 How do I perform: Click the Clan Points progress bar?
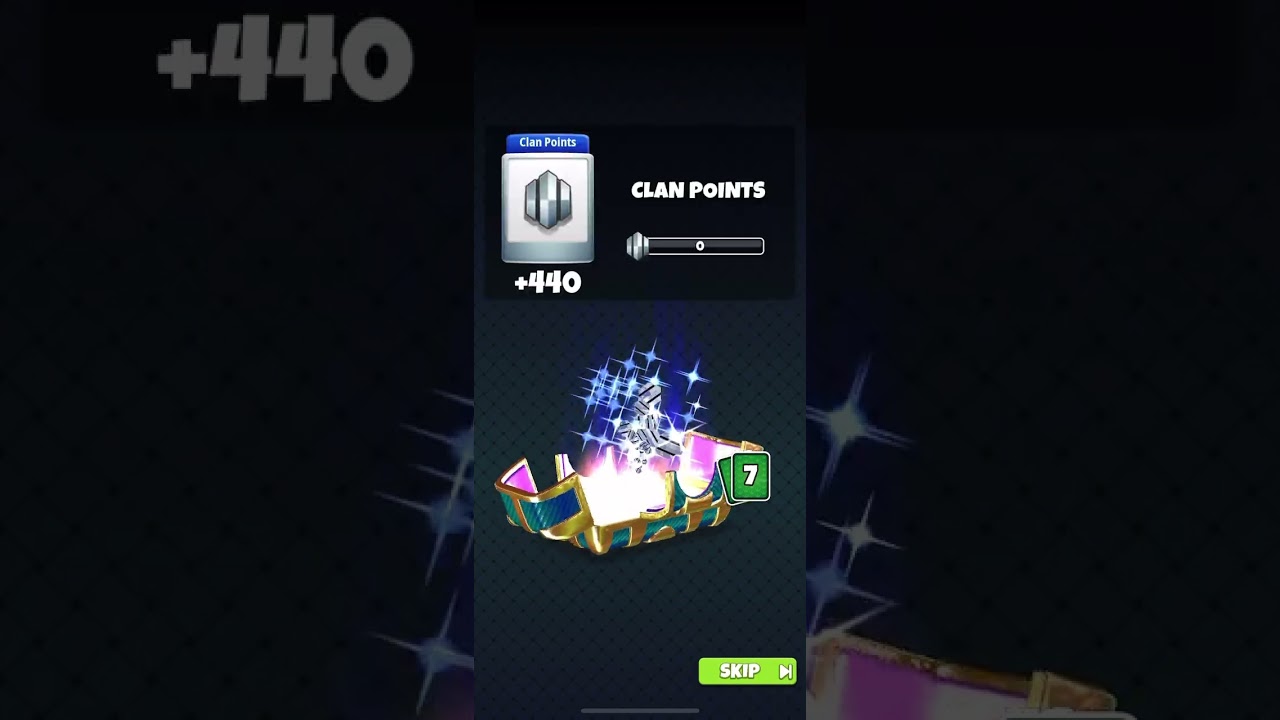point(695,246)
